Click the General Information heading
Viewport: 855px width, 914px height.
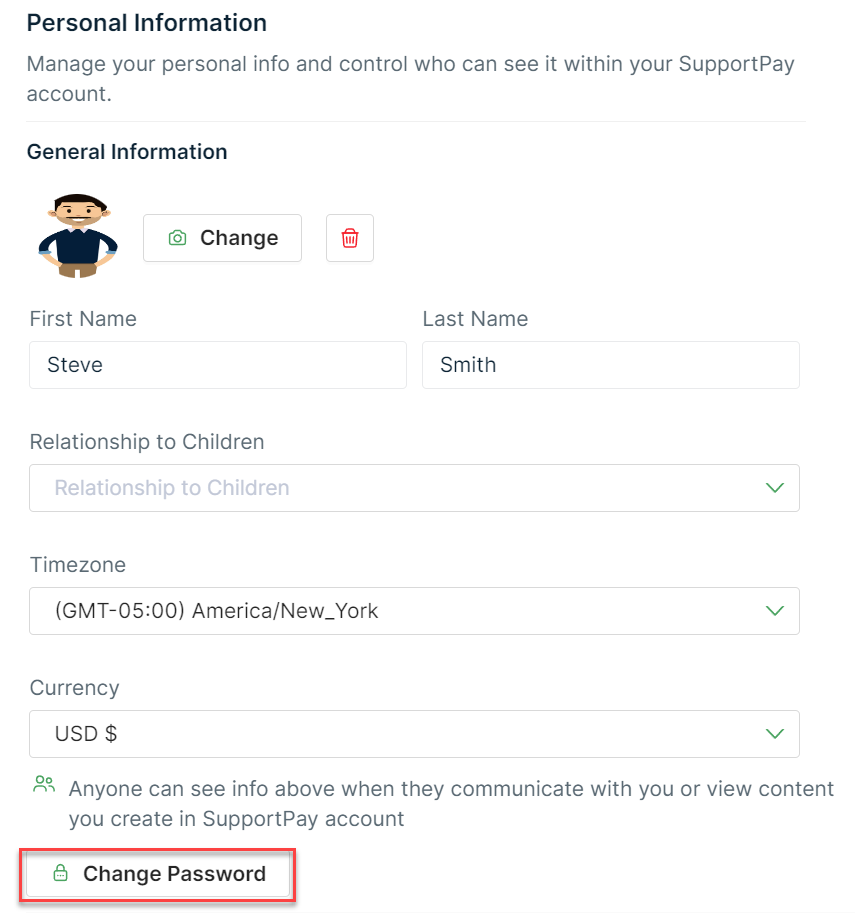[127, 152]
